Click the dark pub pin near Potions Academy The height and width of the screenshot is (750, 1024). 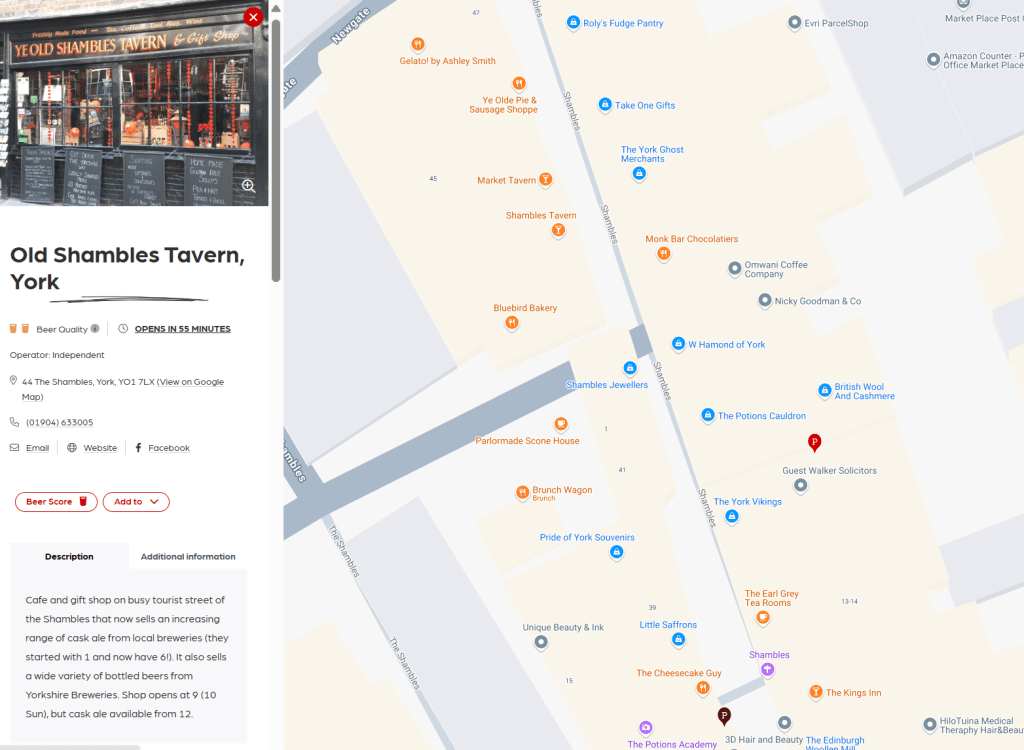724,715
